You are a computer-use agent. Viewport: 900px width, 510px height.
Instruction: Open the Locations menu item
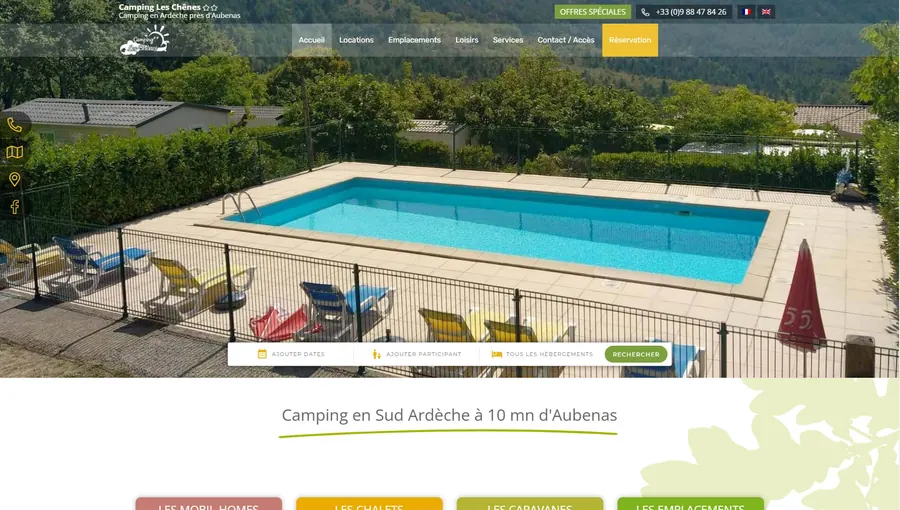[x=356, y=40]
